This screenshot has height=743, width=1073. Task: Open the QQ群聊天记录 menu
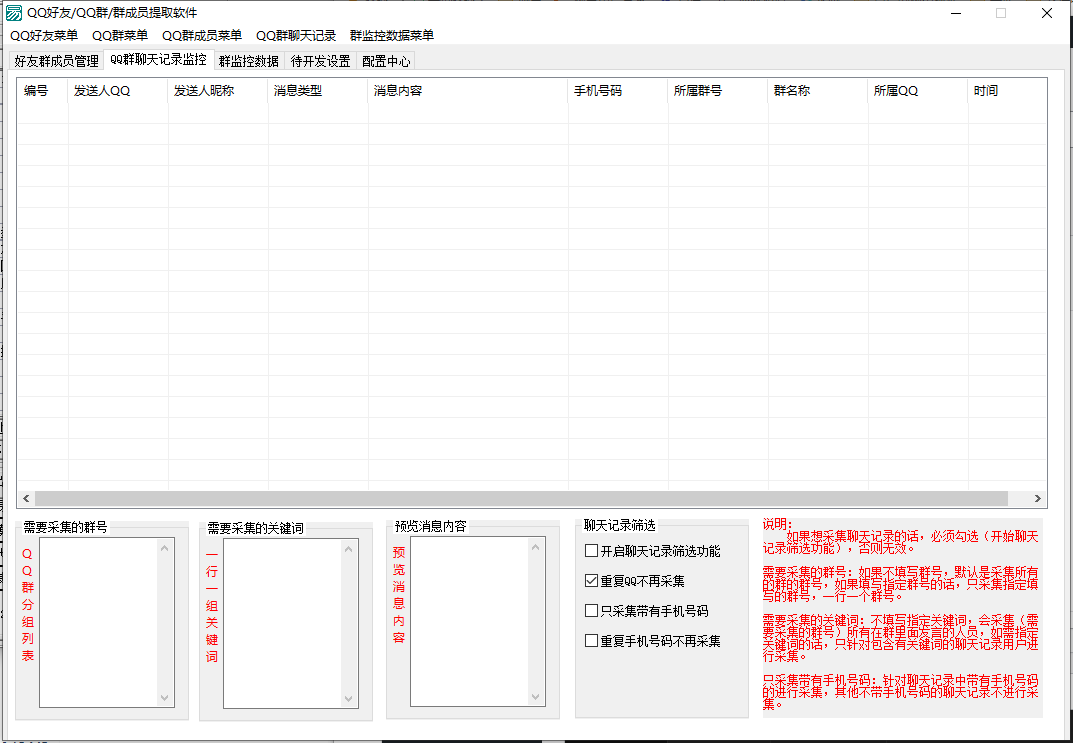(x=296, y=36)
